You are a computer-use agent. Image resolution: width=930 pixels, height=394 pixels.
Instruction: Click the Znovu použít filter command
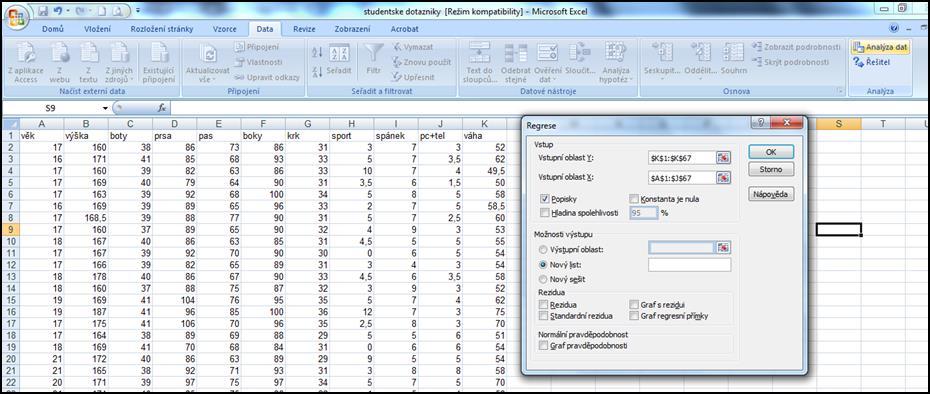coord(421,62)
